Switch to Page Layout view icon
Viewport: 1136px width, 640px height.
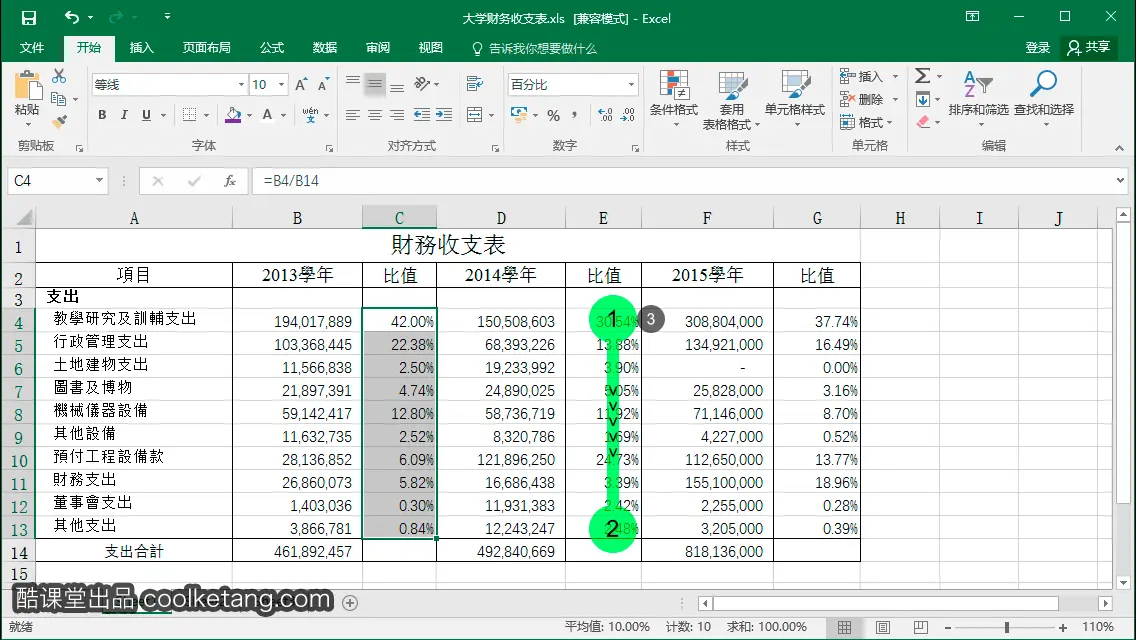pyautogui.click(x=882, y=628)
